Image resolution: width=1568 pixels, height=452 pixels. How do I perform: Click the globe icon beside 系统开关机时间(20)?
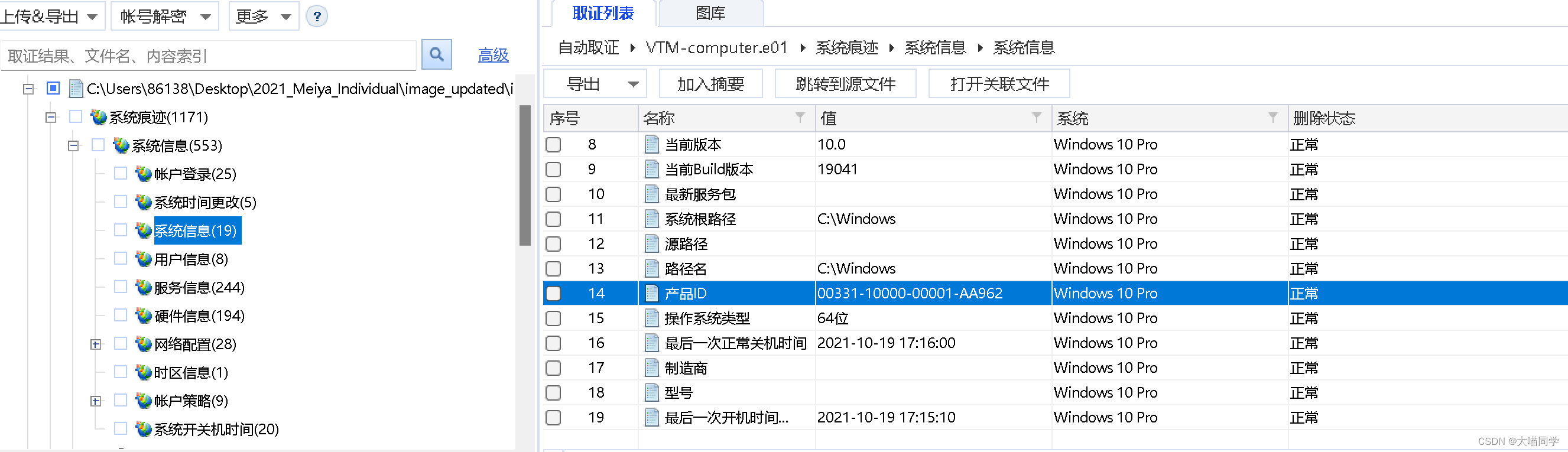143,430
